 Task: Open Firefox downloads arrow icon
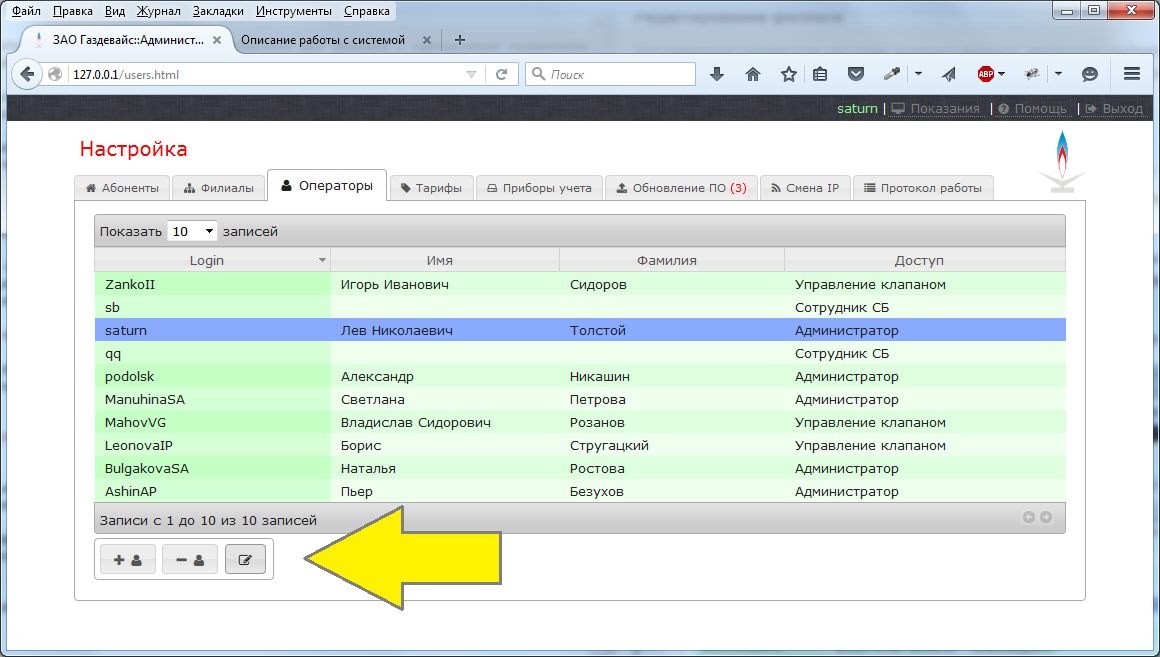tap(717, 74)
